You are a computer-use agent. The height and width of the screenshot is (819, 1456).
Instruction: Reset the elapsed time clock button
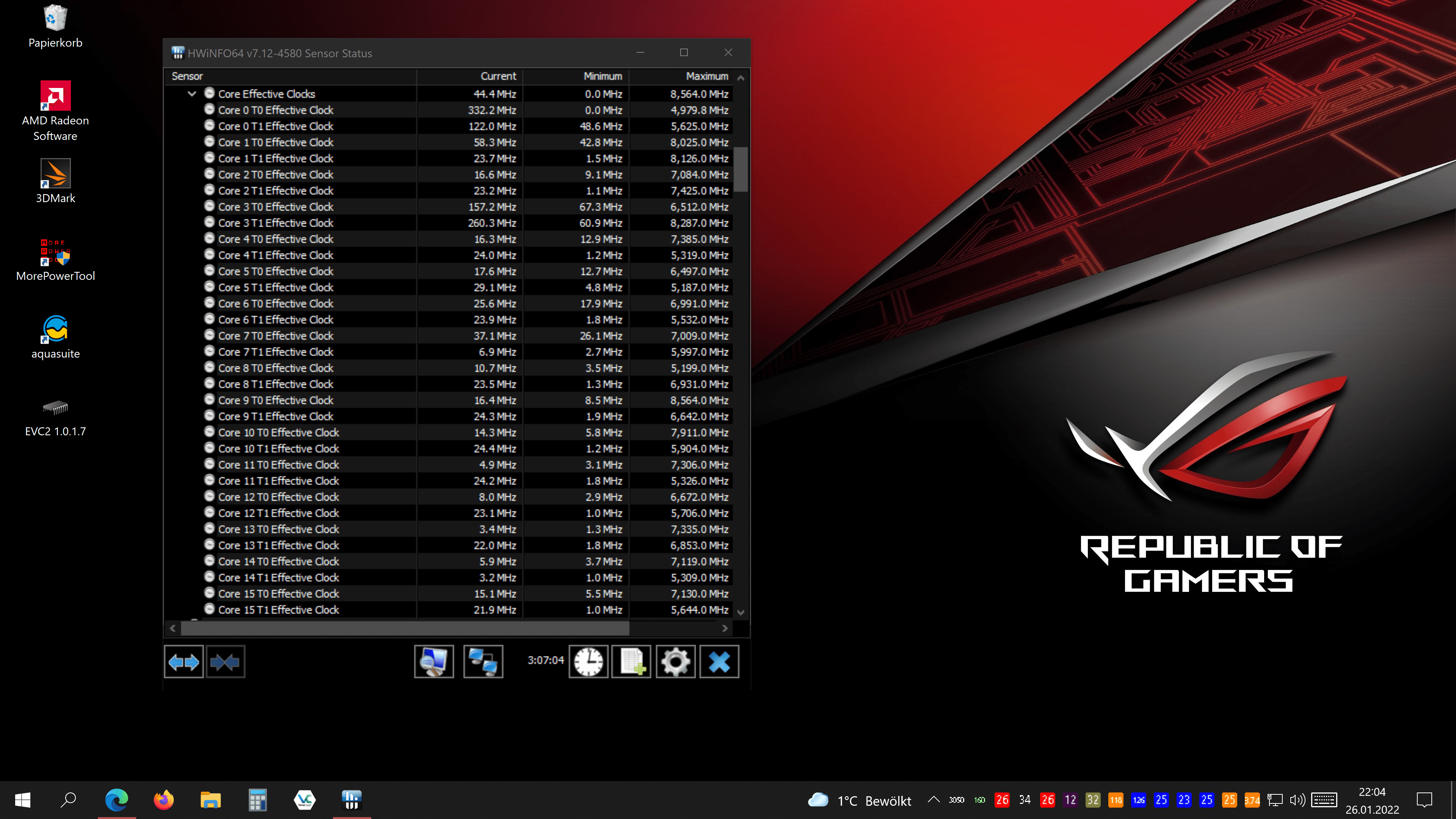click(588, 661)
